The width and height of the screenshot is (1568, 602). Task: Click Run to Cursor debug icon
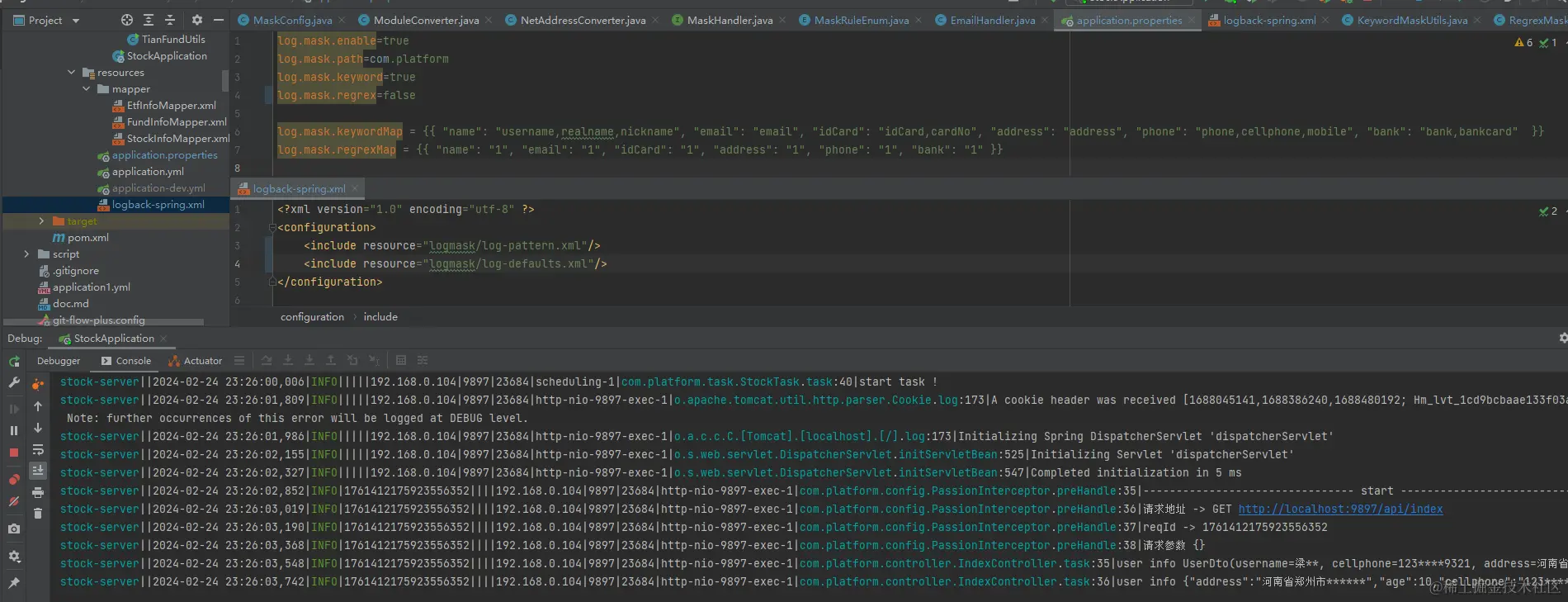[x=374, y=360]
